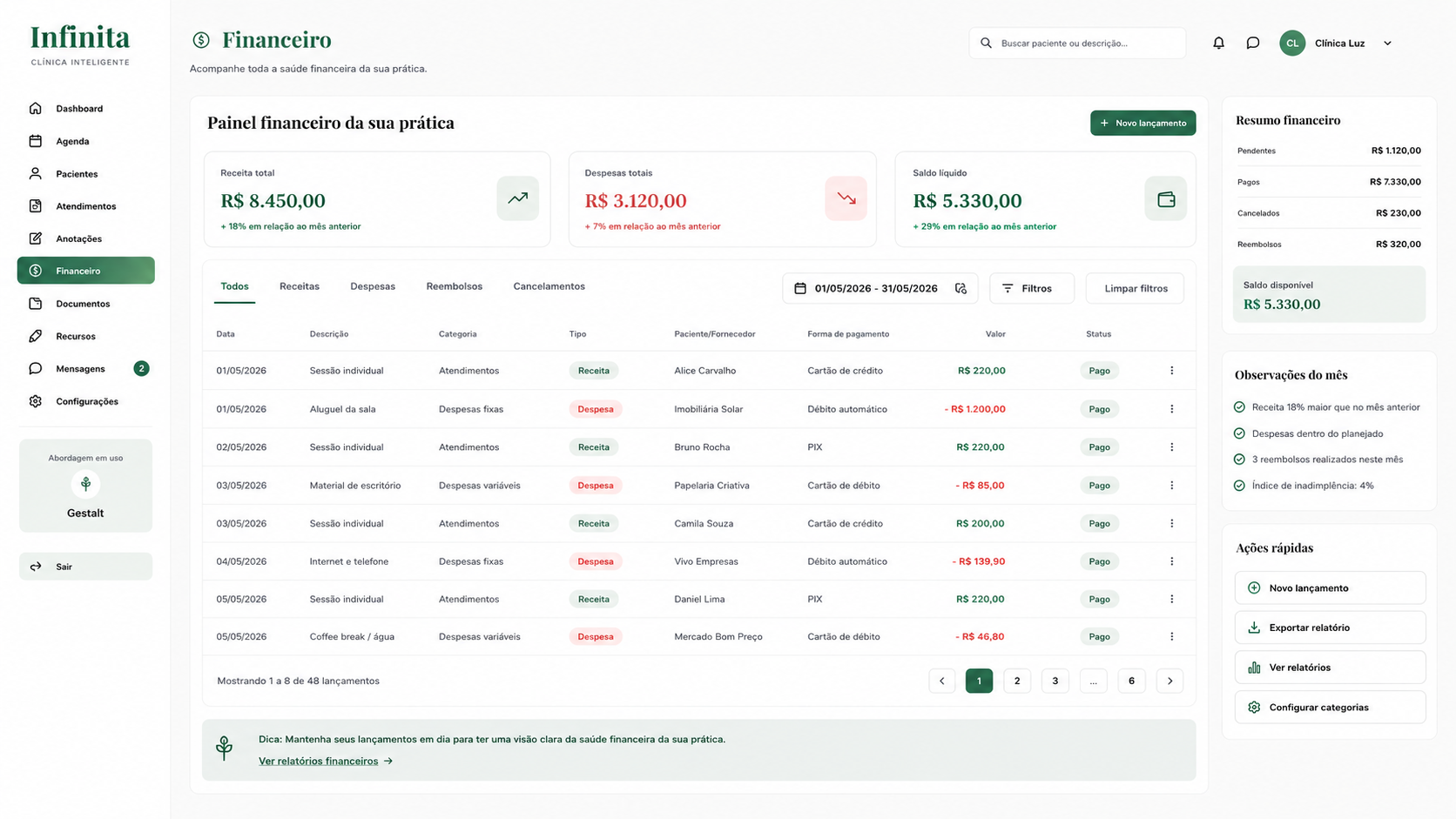Screen dimensions: 1456x819
Task: Open row menu for Coffee break / água
Action: coord(1171,637)
